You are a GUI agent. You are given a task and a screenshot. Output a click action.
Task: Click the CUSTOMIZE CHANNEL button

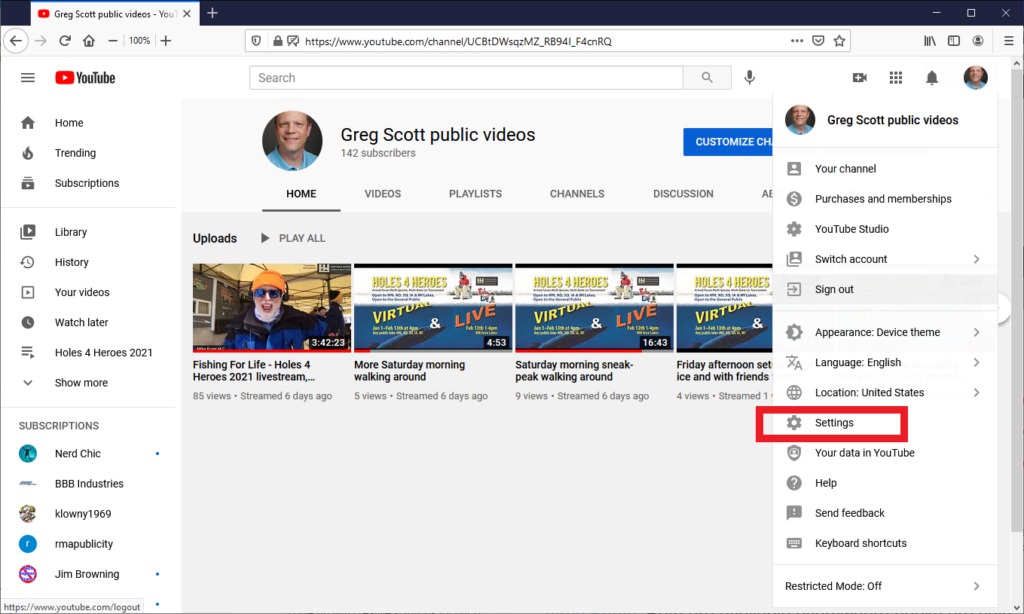click(x=728, y=142)
